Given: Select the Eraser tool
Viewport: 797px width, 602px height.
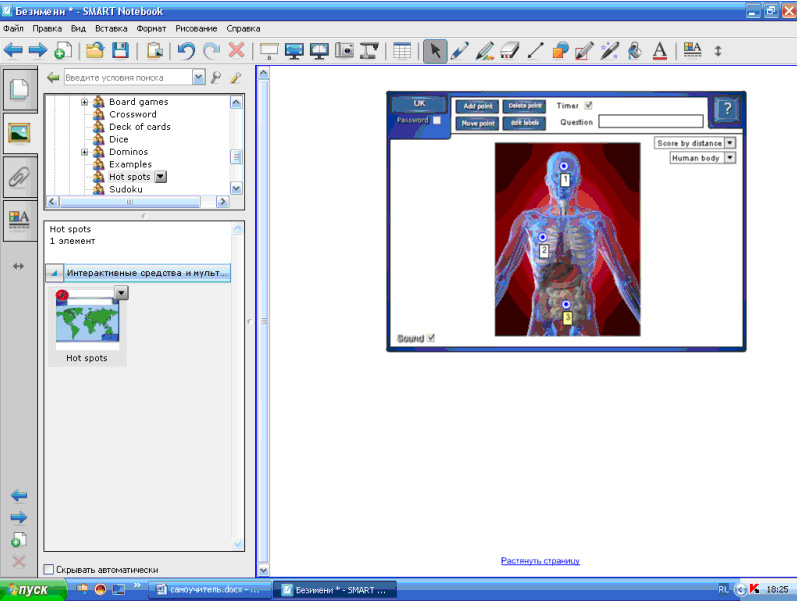Looking at the screenshot, I should [x=510, y=50].
